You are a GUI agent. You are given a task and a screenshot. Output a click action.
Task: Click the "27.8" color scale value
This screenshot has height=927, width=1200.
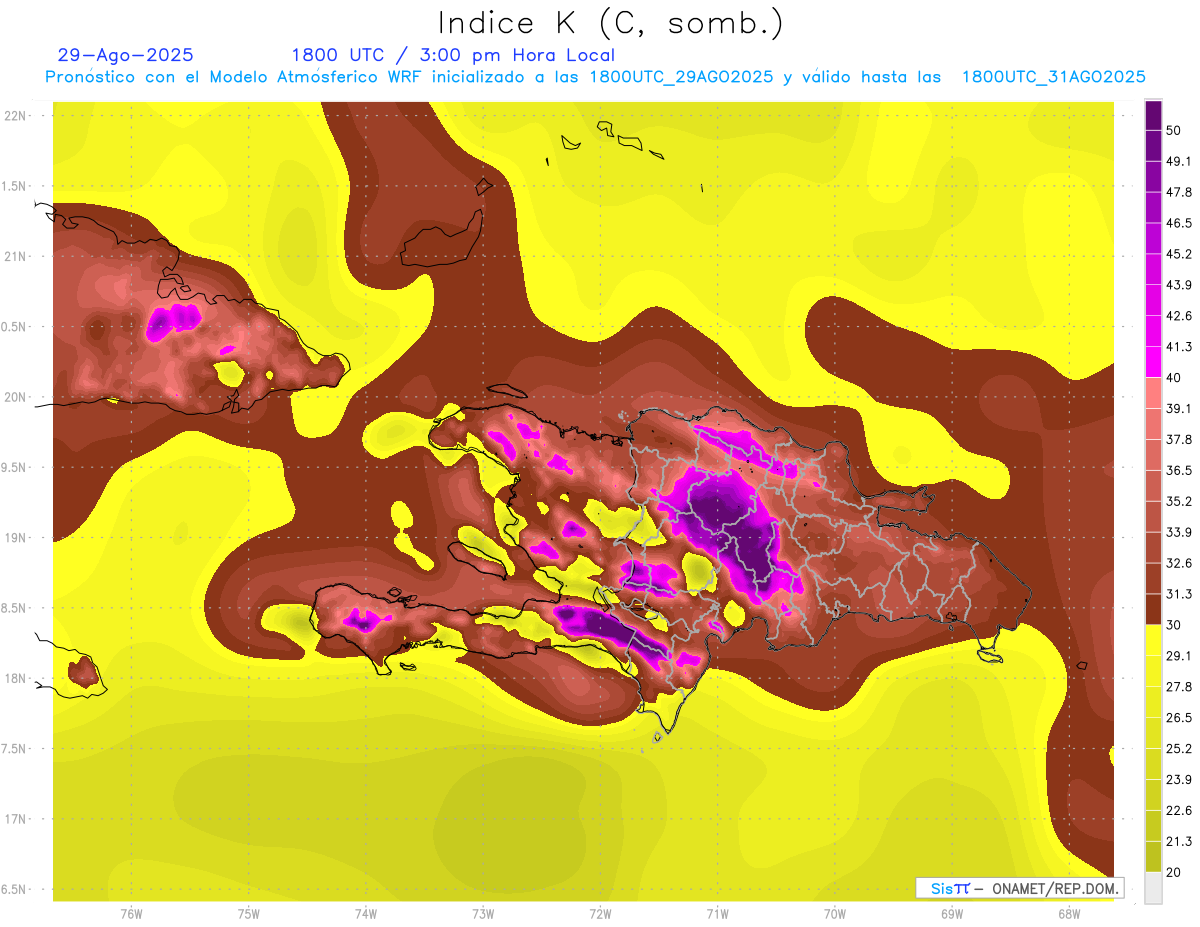click(x=1178, y=686)
